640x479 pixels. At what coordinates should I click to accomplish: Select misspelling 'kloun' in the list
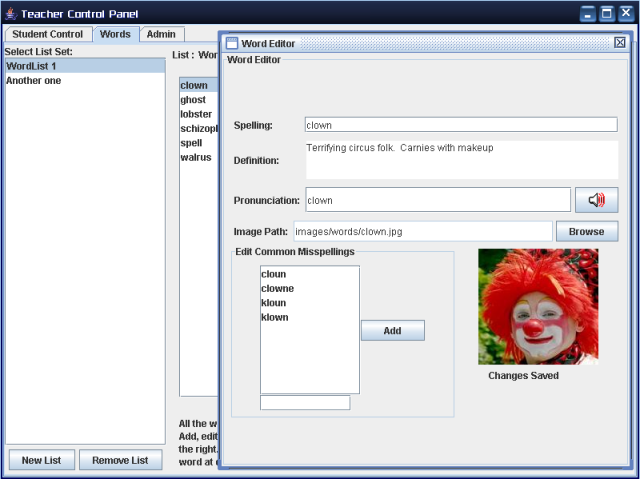(x=274, y=302)
